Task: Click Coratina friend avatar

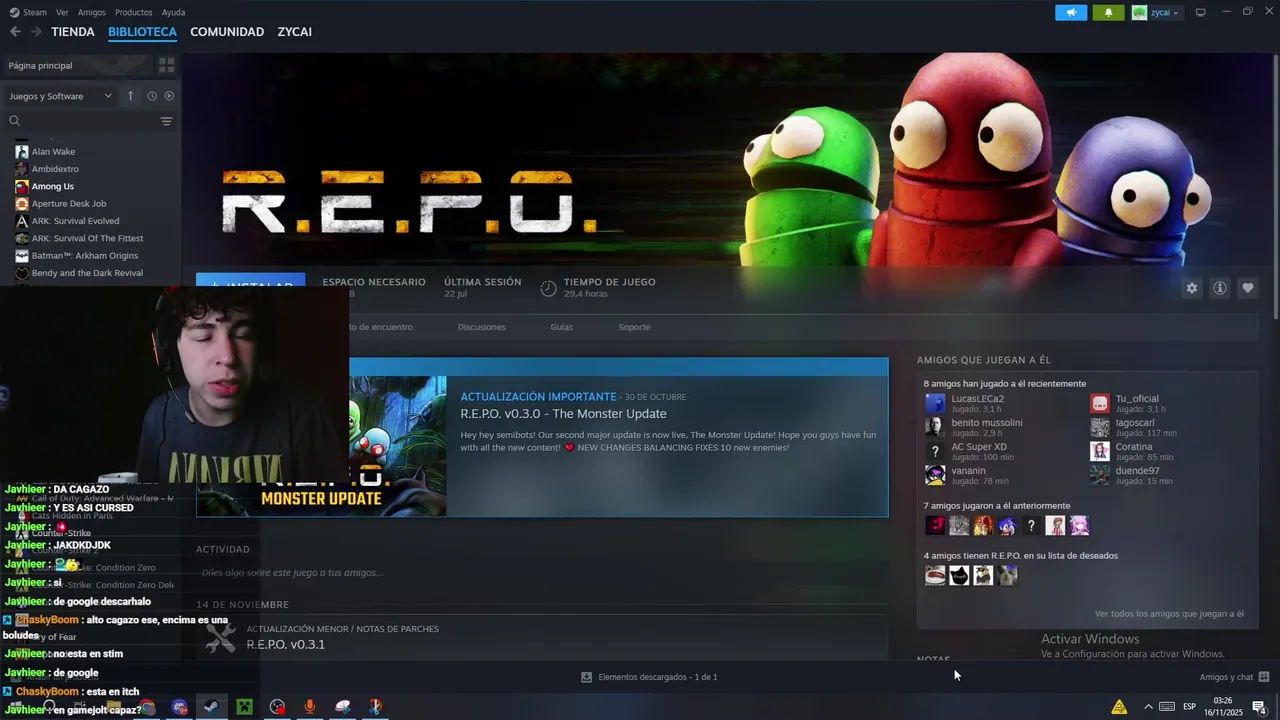Action: click(x=1100, y=451)
